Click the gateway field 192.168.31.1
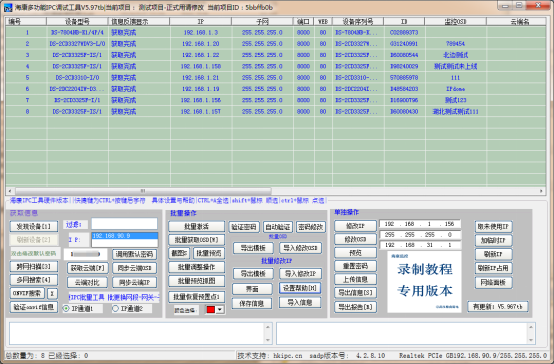This screenshot has height=364, width=554. point(420,245)
